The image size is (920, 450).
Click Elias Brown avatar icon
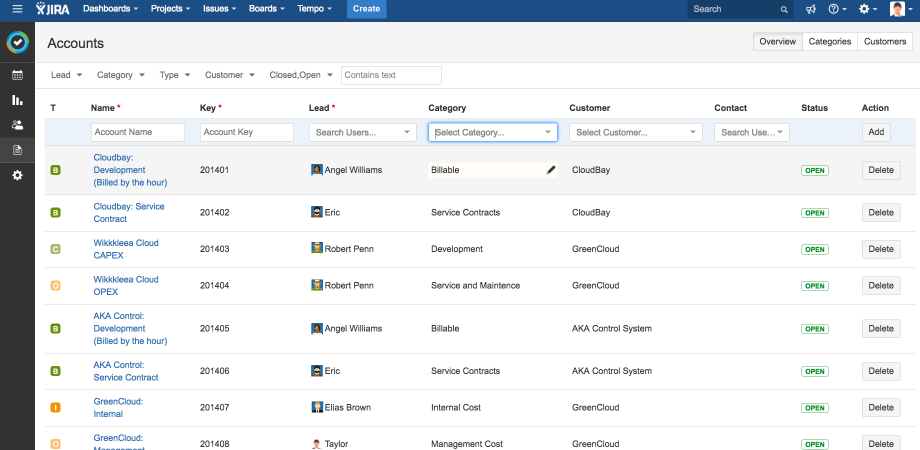click(x=317, y=407)
